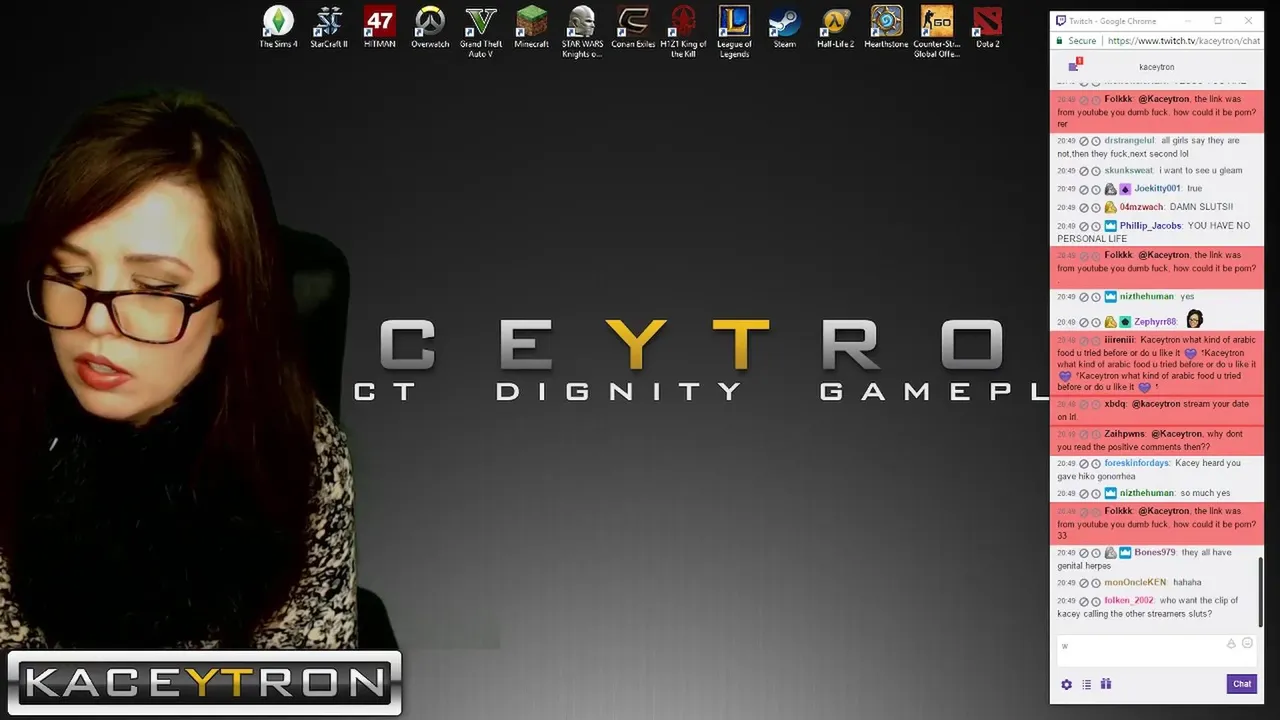Open username Joekitty001 in chat
The height and width of the screenshot is (720, 1280).
pos(1157,188)
